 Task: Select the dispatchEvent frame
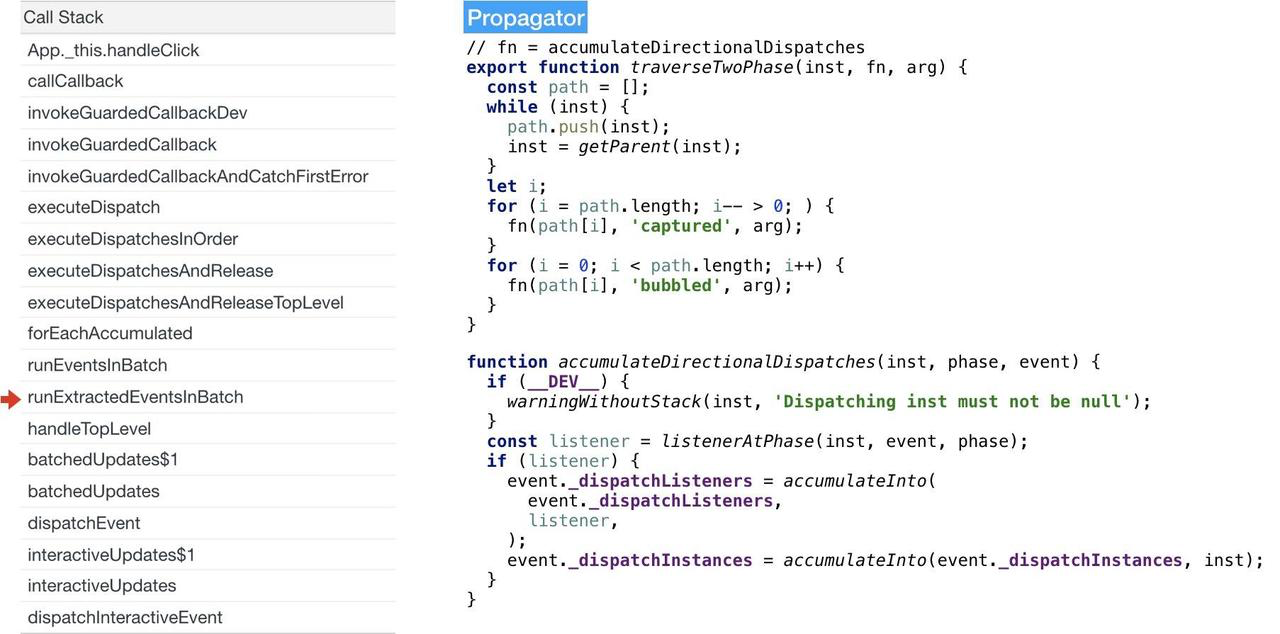(208, 523)
